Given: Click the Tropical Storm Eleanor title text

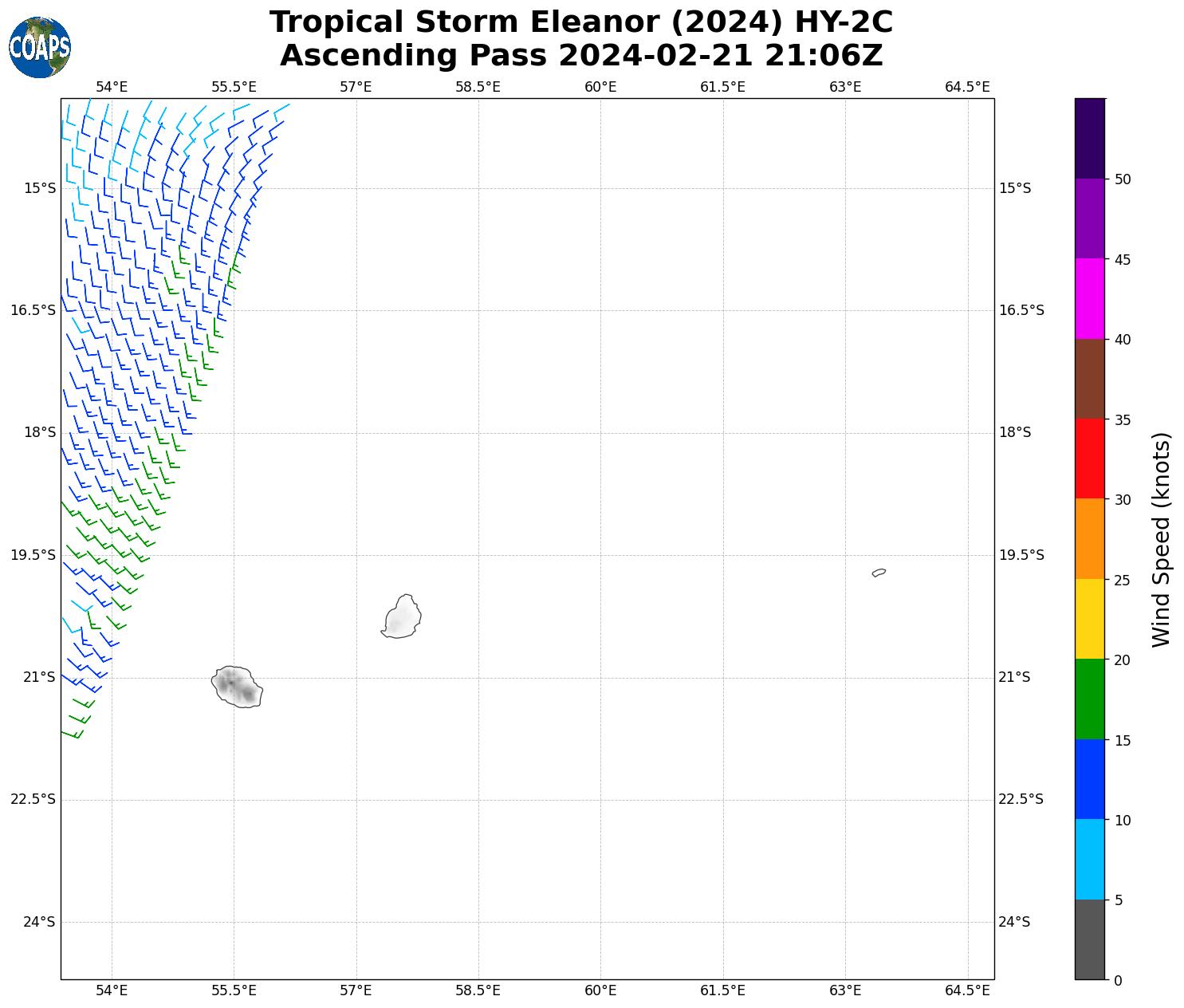Looking at the screenshot, I should [580, 22].
